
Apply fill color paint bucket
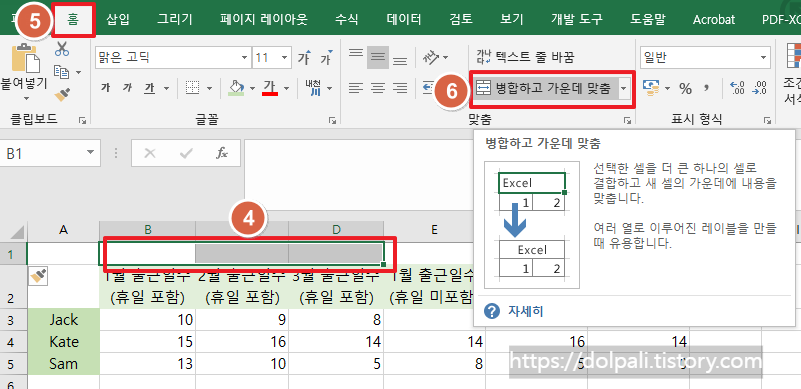pyautogui.click(x=237, y=88)
